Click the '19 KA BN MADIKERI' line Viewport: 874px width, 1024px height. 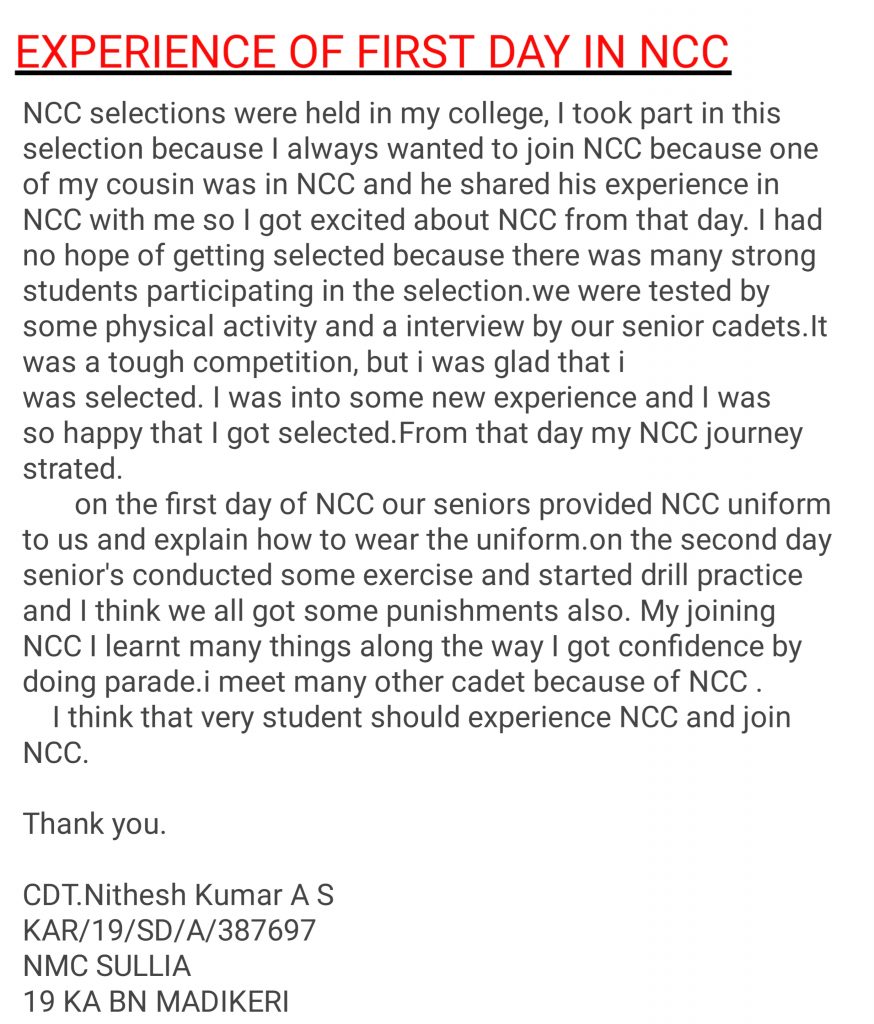tap(155, 1002)
